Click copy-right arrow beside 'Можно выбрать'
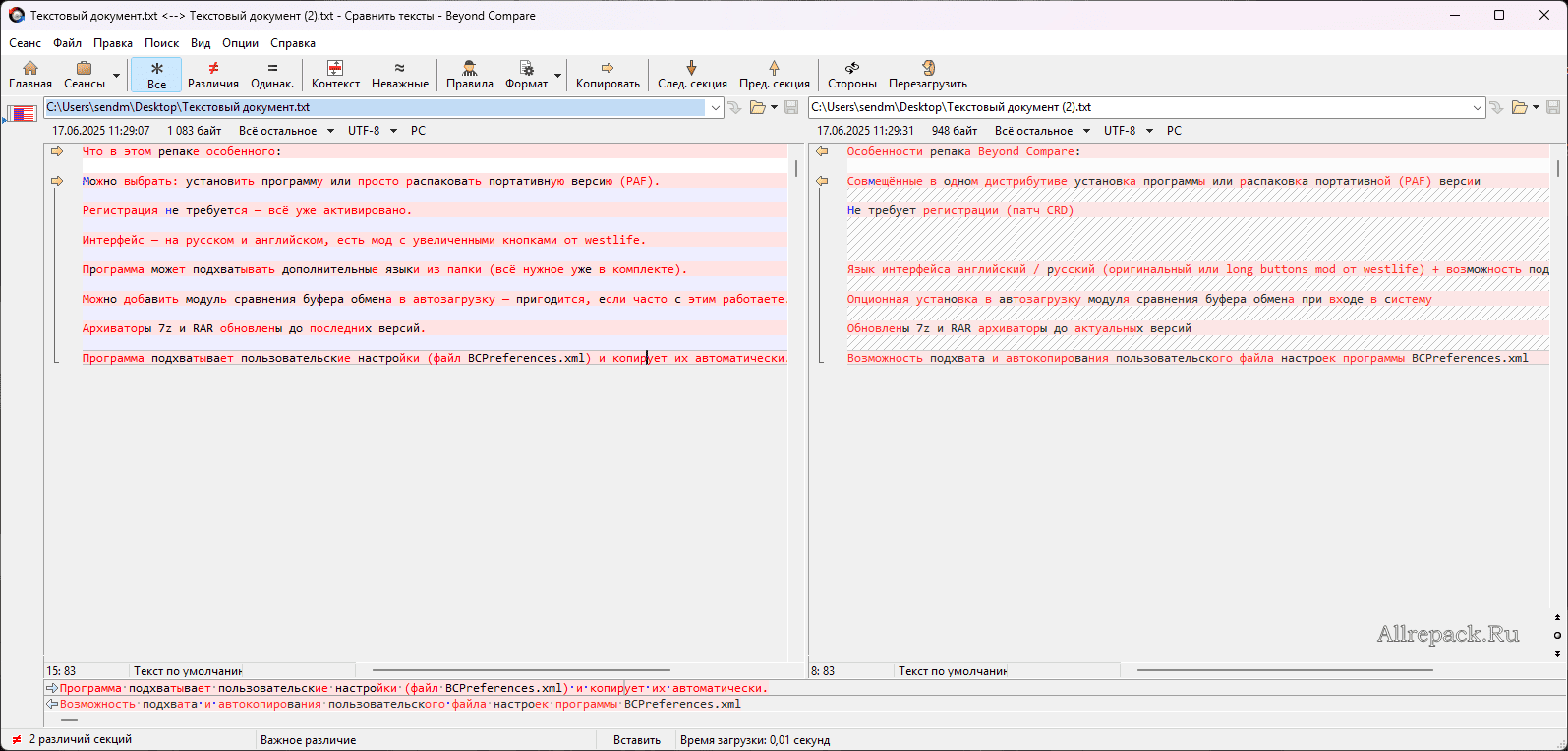The height and width of the screenshot is (751, 1568). 57,181
